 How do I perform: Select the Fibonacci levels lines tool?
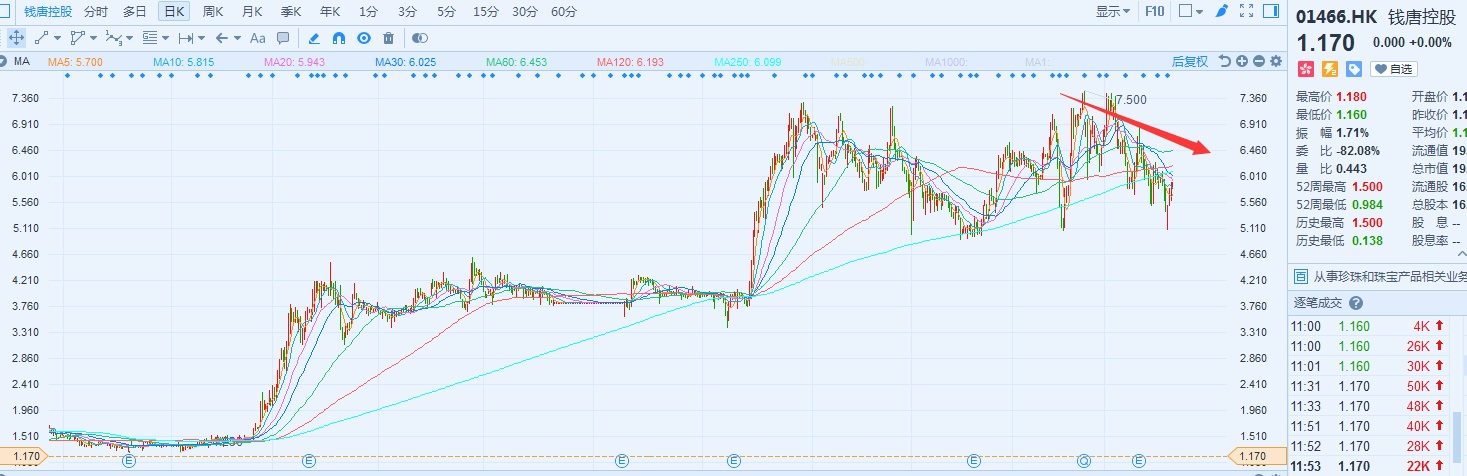149,38
